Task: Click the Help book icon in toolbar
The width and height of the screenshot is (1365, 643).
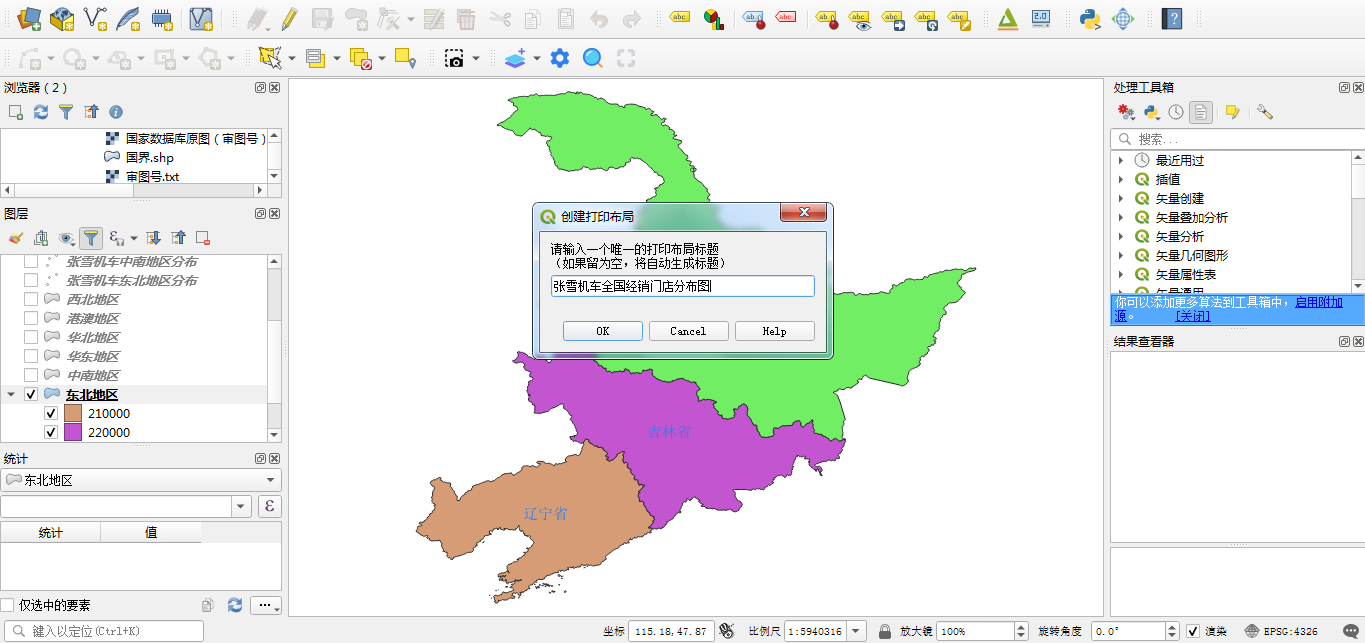Action: pos(1172,18)
